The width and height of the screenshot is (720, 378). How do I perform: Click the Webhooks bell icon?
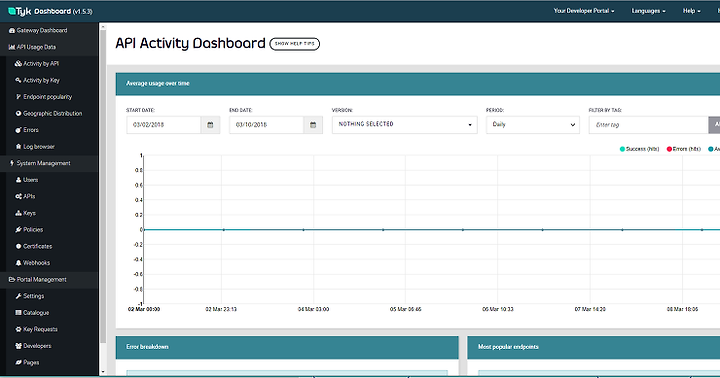[18, 263]
